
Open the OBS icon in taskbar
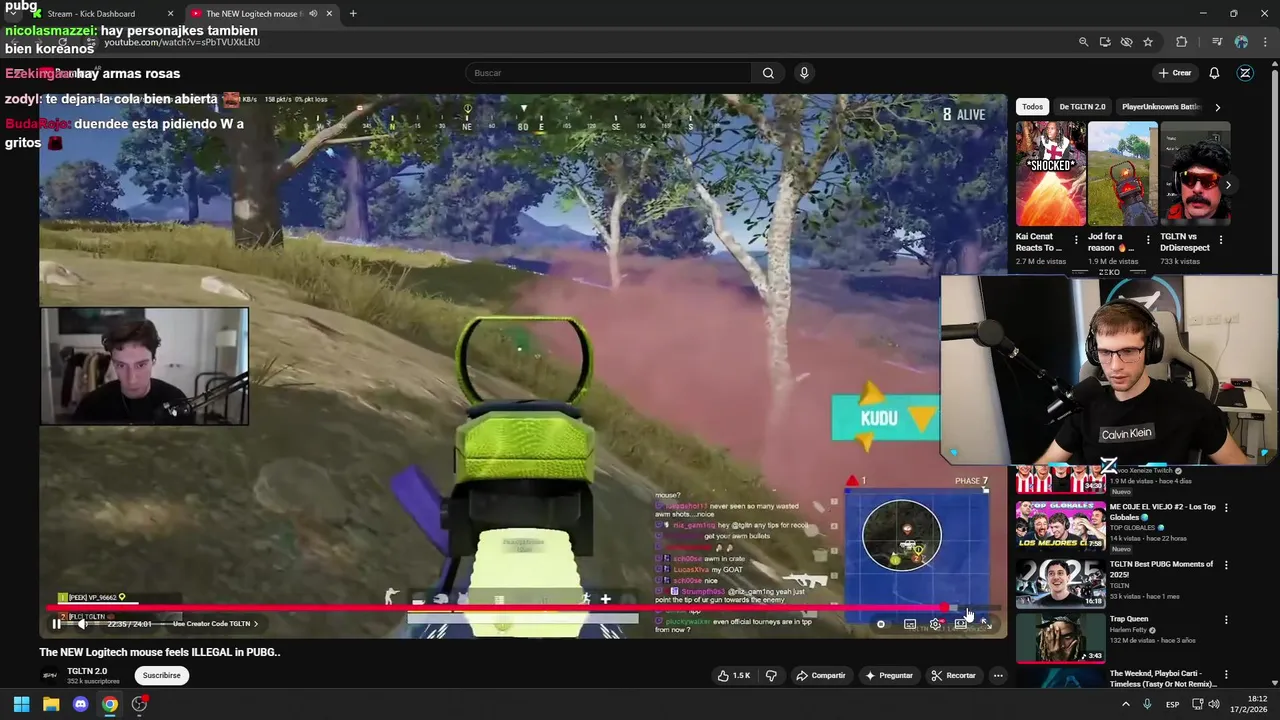[x=140, y=704]
